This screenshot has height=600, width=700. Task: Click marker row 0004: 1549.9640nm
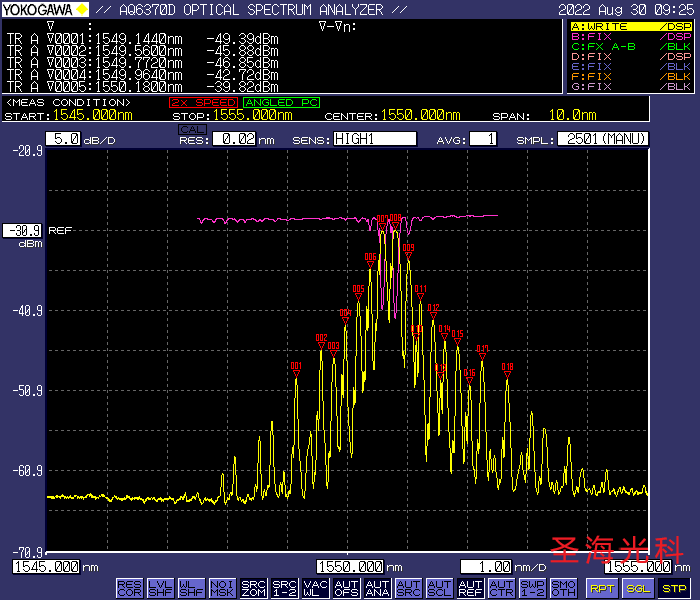[143, 75]
